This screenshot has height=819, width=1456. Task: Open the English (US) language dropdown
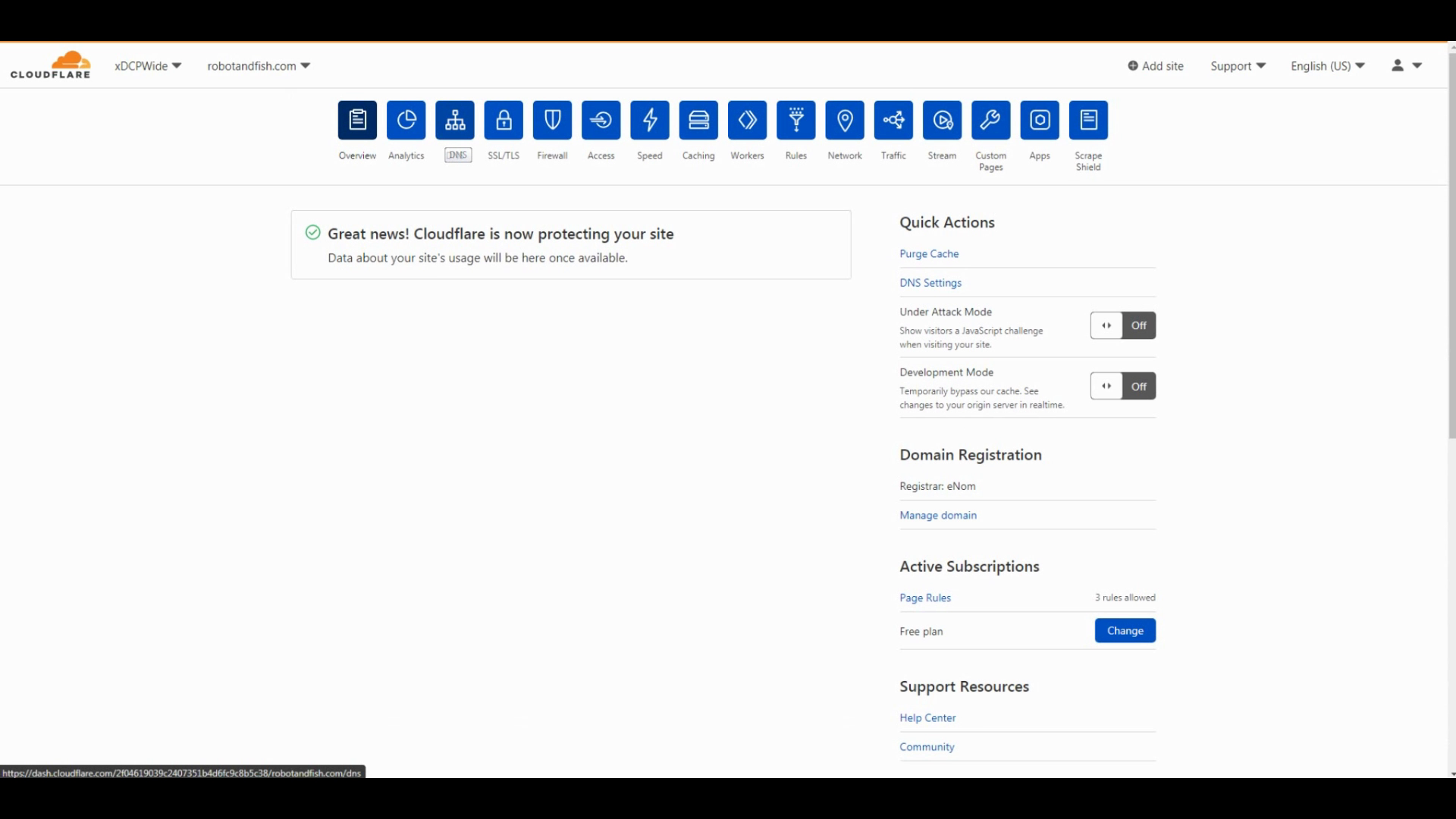(x=1327, y=66)
